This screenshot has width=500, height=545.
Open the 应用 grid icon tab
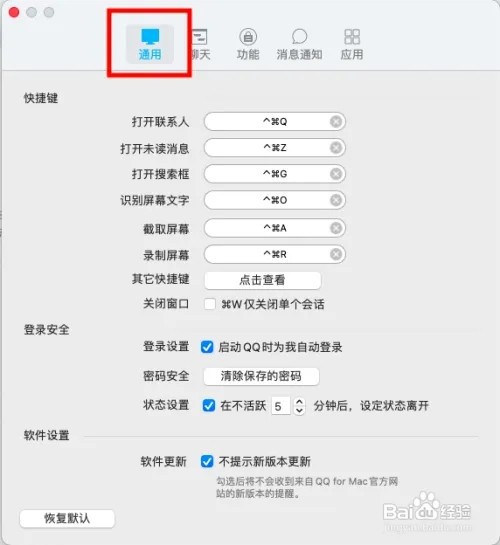352,44
